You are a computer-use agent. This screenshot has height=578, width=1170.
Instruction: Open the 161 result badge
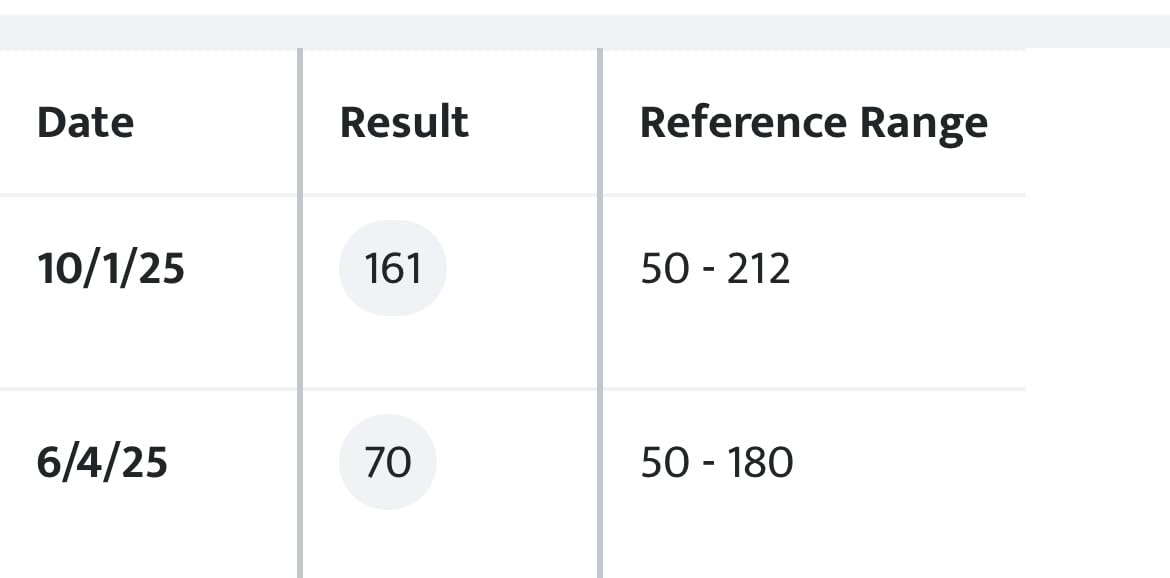[393, 269]
